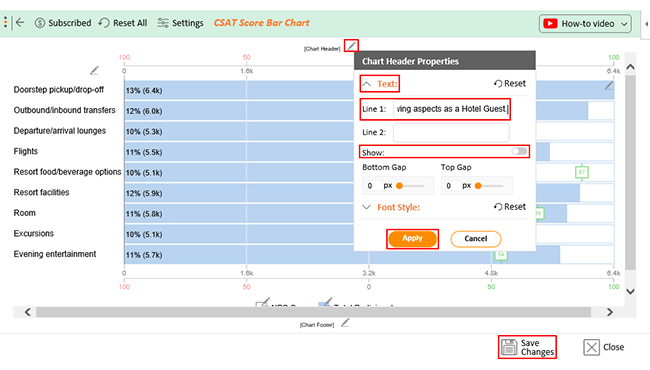
Task: Reset the Font Style section
Action: coord(510,207)
